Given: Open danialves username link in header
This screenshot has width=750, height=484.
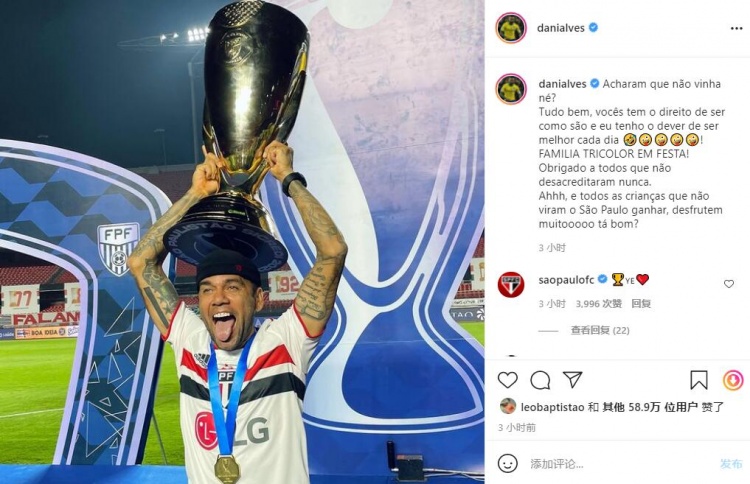Looking at the screenshot, I should tap(561, 28).
